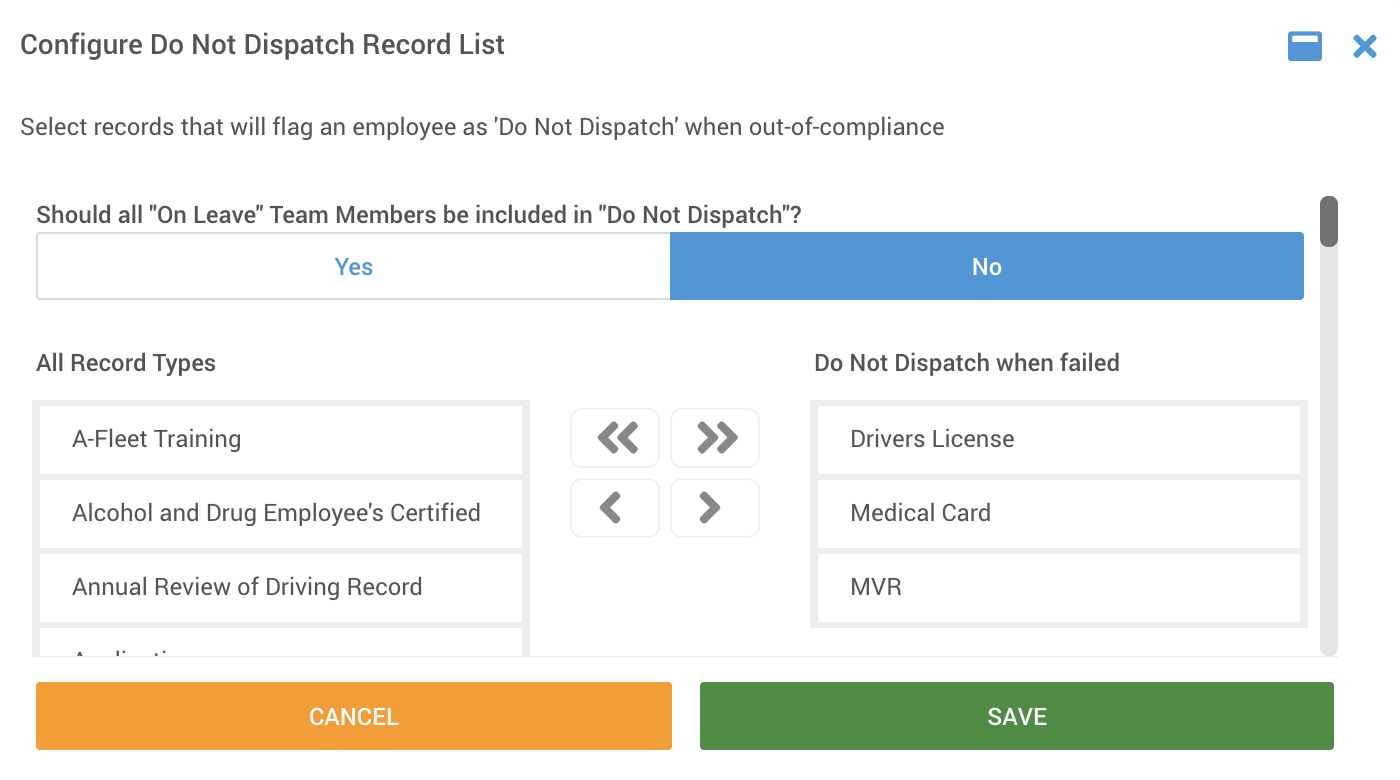Select 'MVR' in the right column
1400x780 pixels.
(1059, 587)
